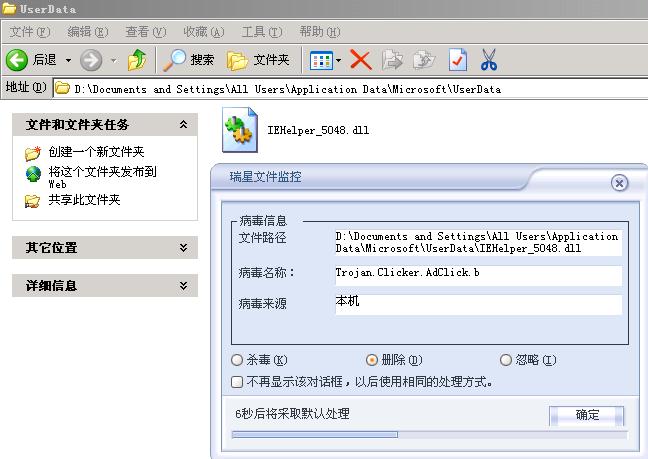
Task: Click the globe publish-to-Web icon
Action: (x=33, y=174)
